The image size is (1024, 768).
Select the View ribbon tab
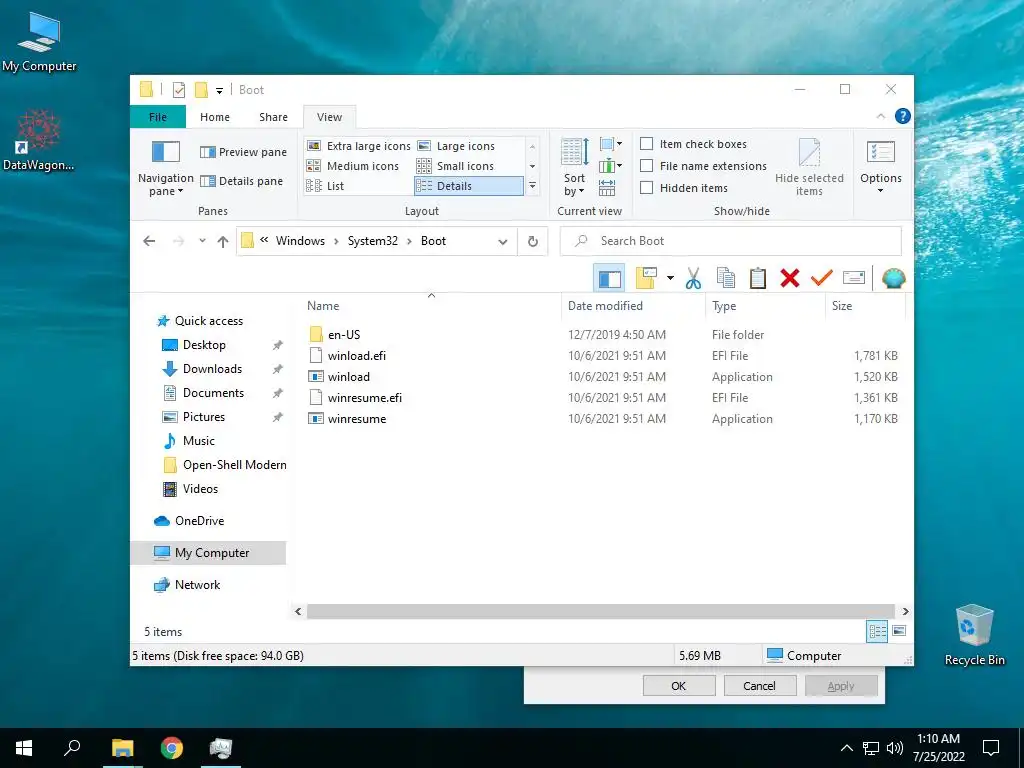pyautogui.click(x=329, y=117)
